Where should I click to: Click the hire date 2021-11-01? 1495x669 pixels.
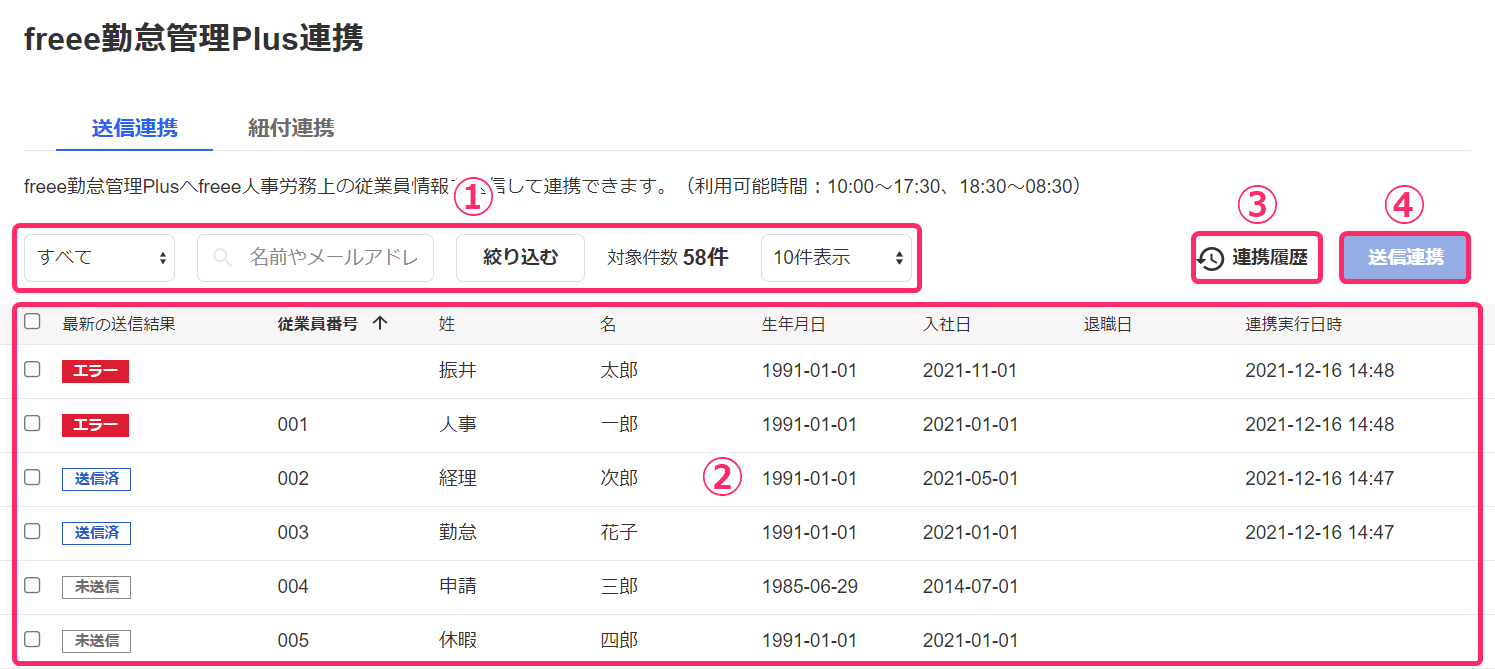[x=970, y=371]
